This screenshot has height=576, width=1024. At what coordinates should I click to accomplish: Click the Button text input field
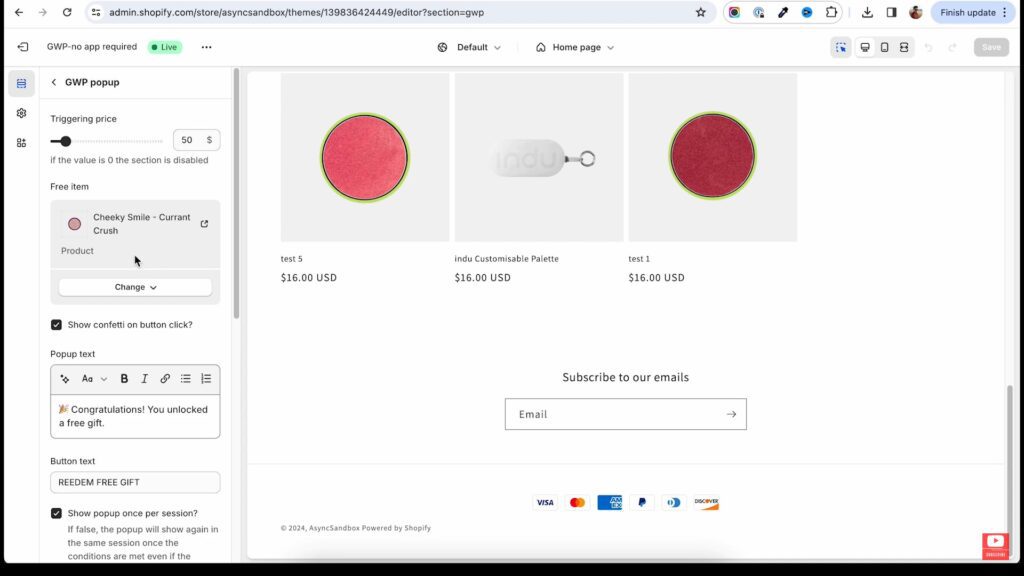[135, 482]
